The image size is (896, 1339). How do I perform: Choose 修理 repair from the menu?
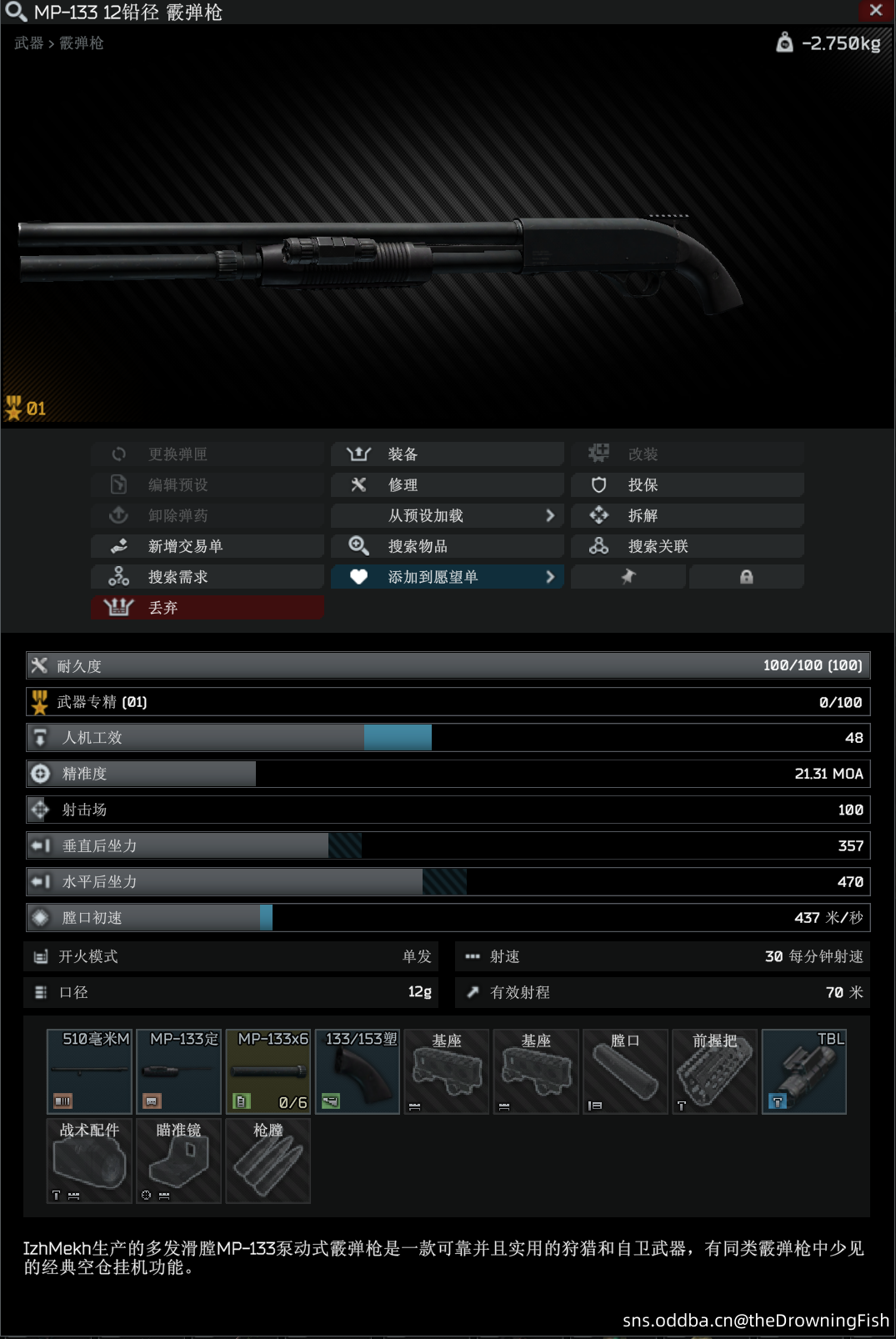click(x=448, y=484)
